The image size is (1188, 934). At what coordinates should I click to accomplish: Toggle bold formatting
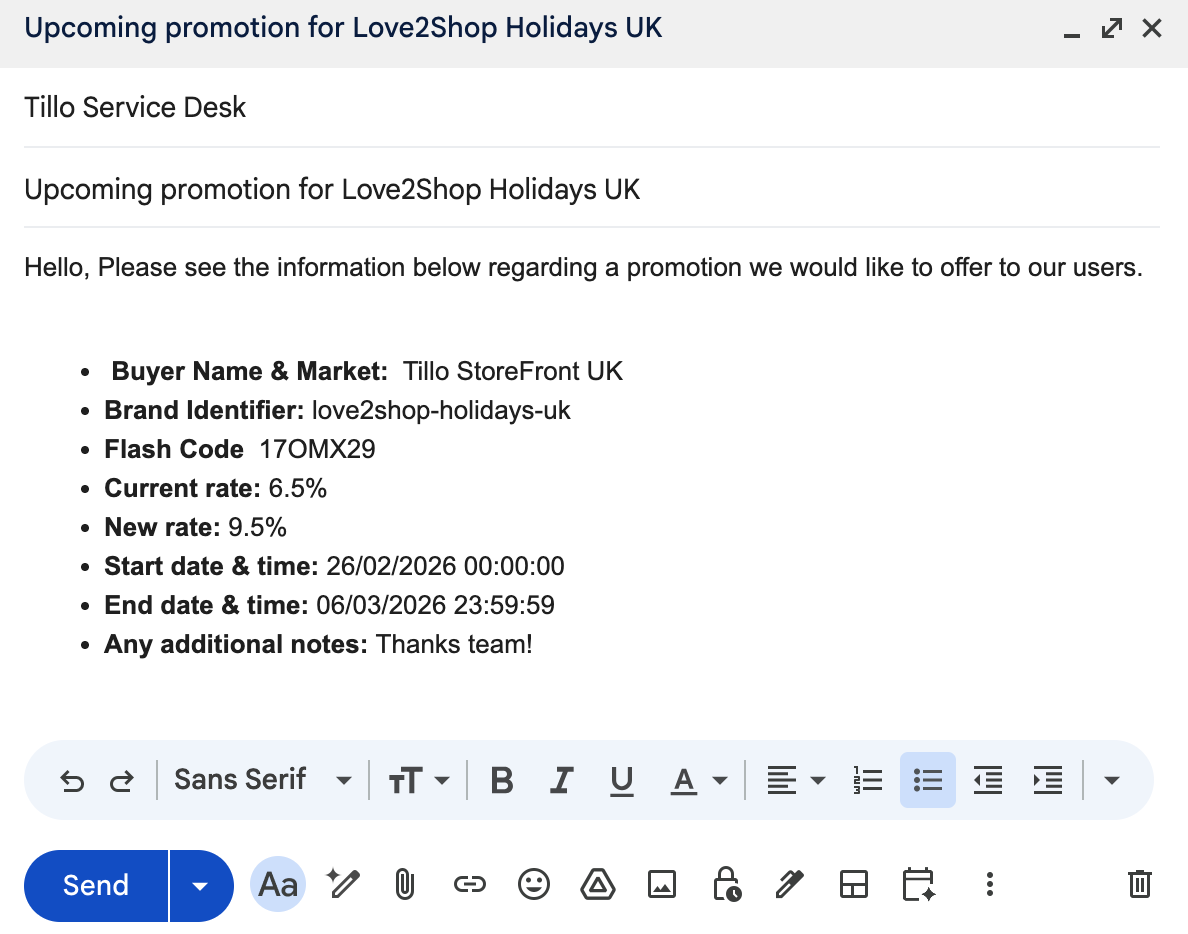point(502,780)
